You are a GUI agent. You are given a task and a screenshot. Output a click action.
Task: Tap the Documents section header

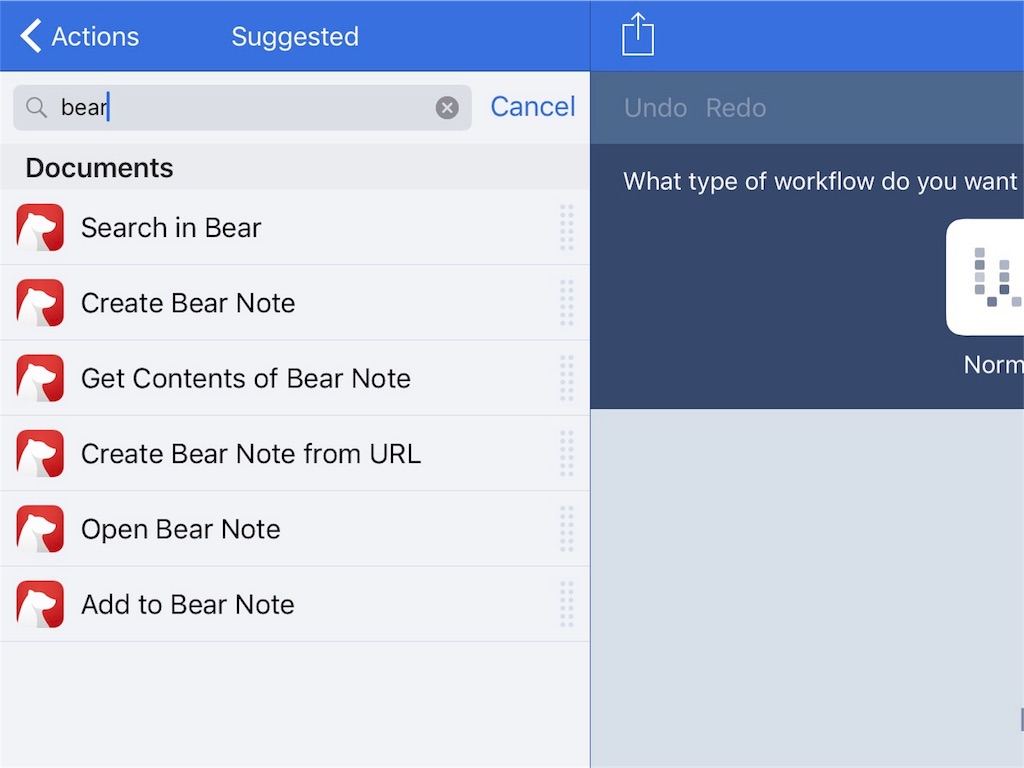100,168
